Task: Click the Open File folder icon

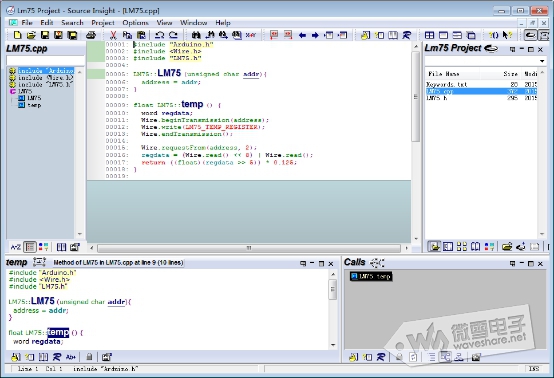Action: coord(31,35)
